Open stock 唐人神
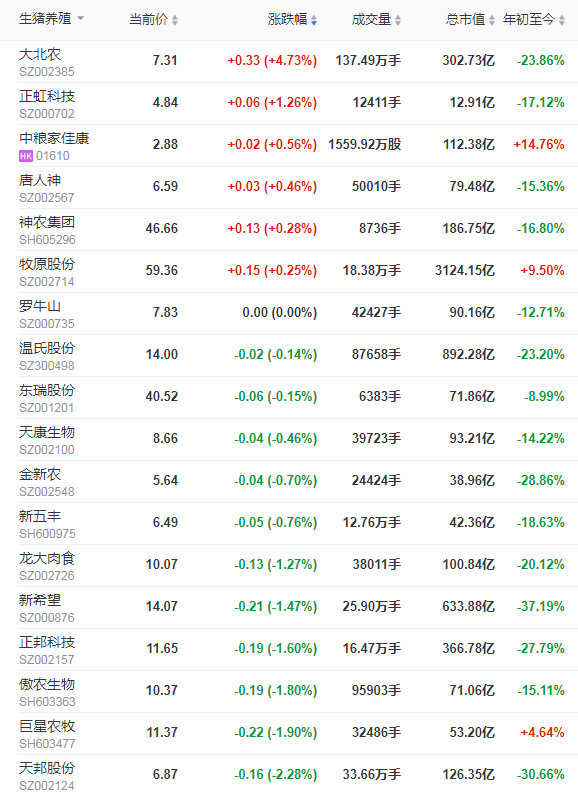Viewport: 578px width, 795px height. (x=40, y=180)
